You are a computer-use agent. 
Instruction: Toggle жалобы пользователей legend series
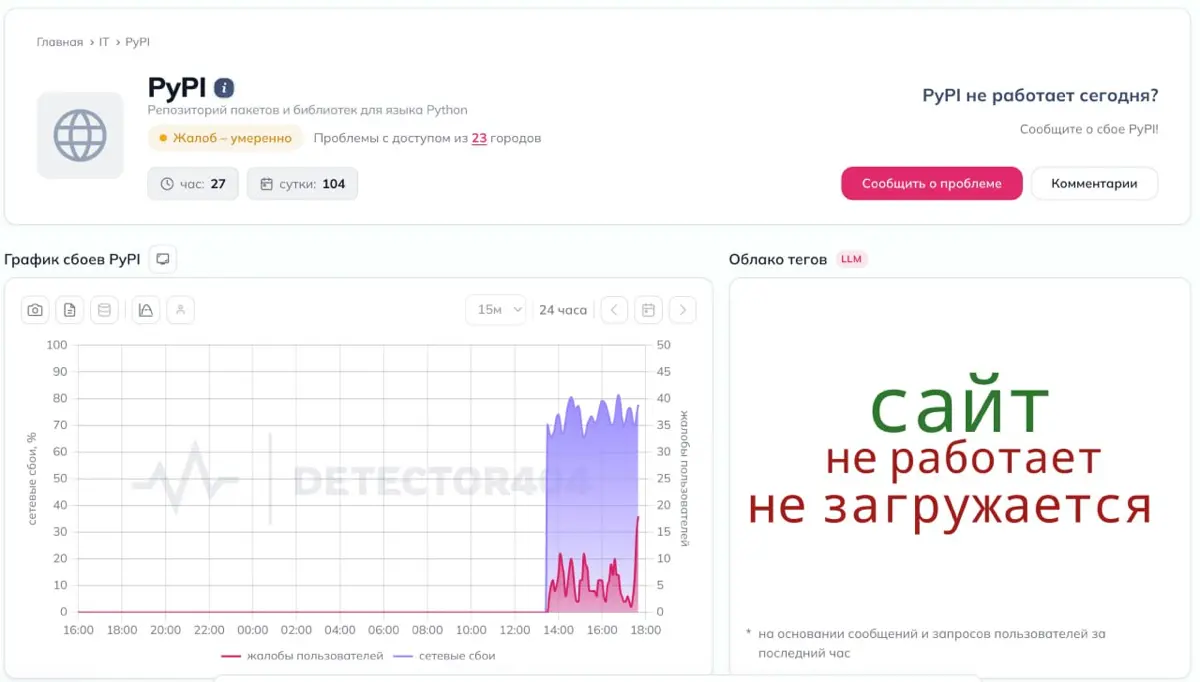tap(302, 656)
